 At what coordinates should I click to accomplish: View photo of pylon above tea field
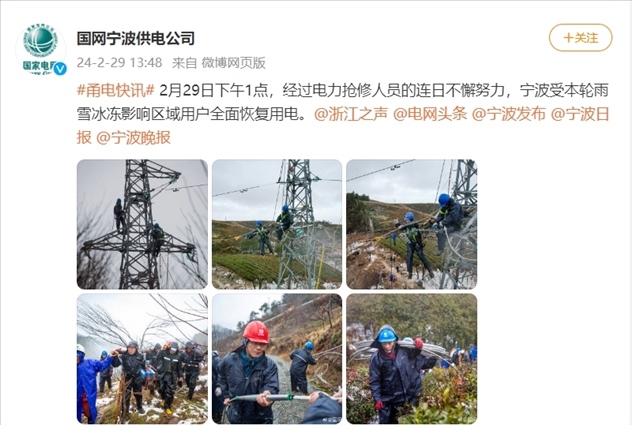tap(277, 224)
